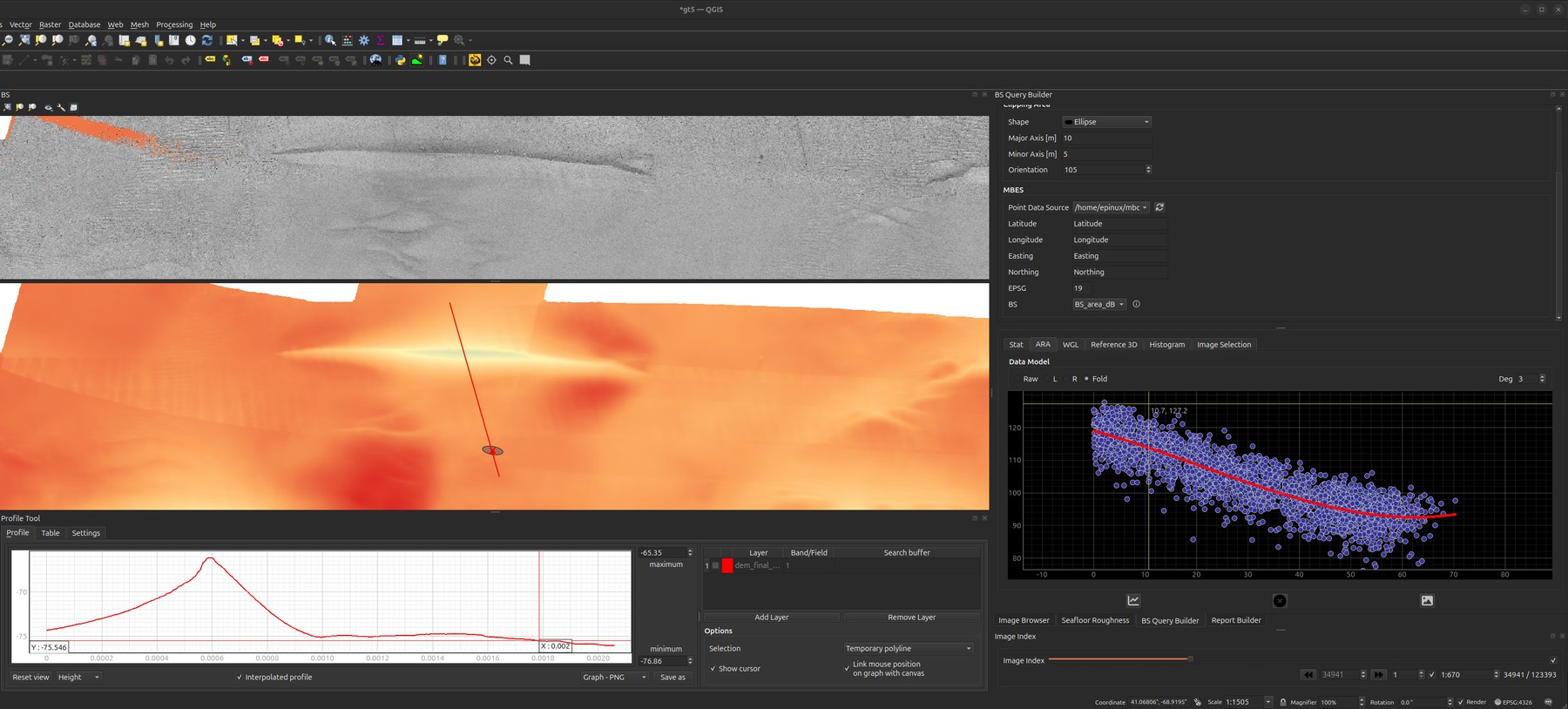Click the Temporal Controller clock icon

point(191,40)
